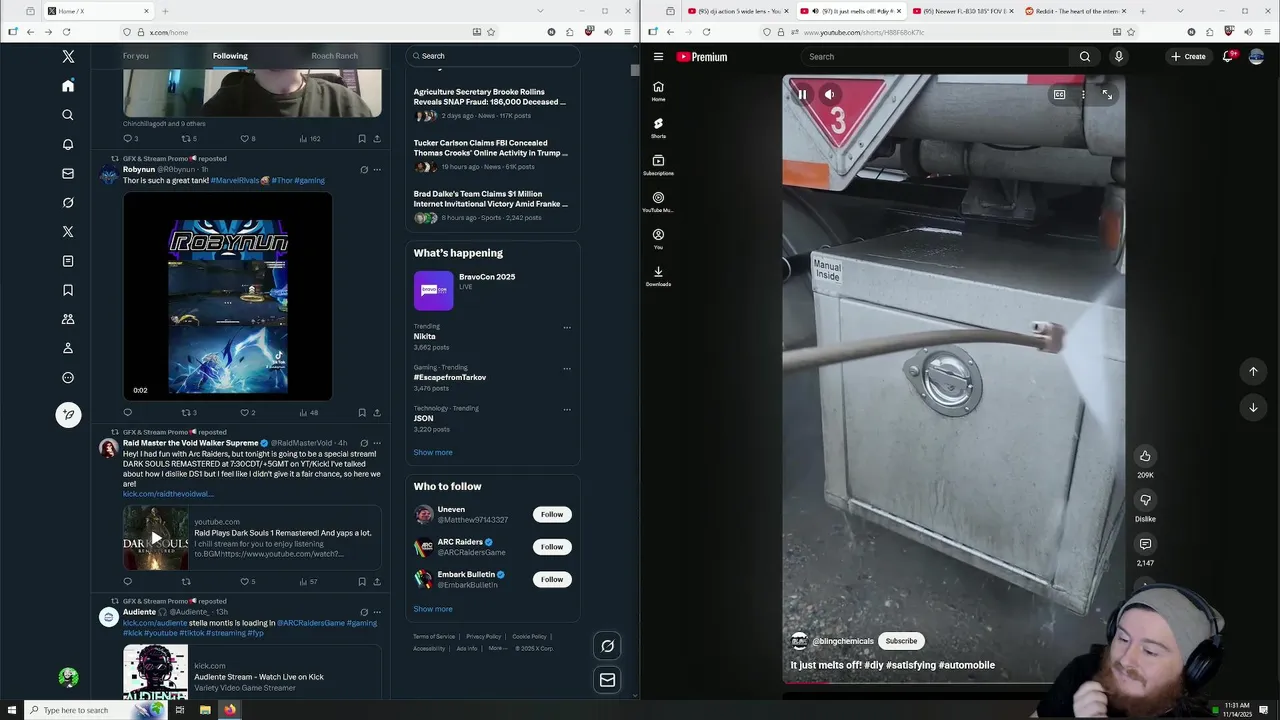Open floating Grok button at bottom right

tap(607, 646)
